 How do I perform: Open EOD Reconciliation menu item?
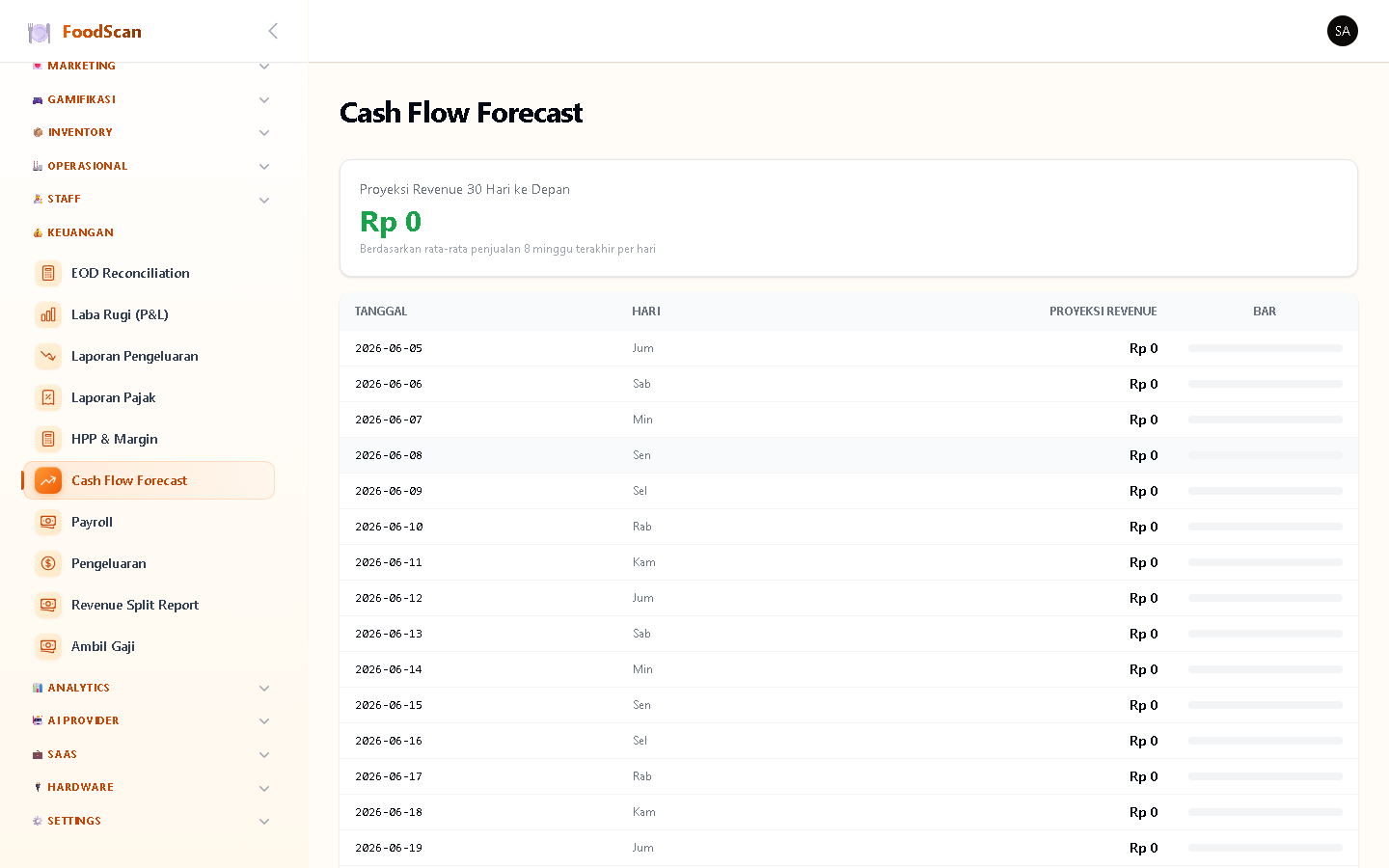(x=149, y=273)
